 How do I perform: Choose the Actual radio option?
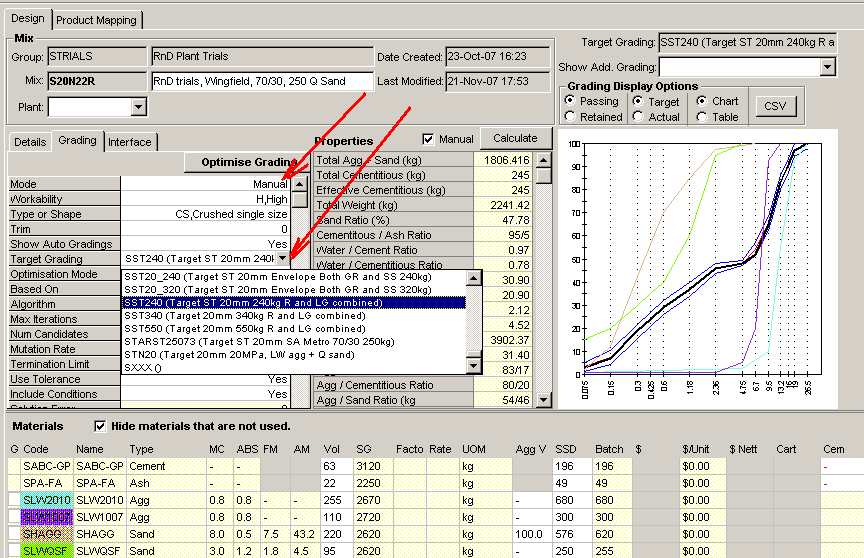[638, 117]
